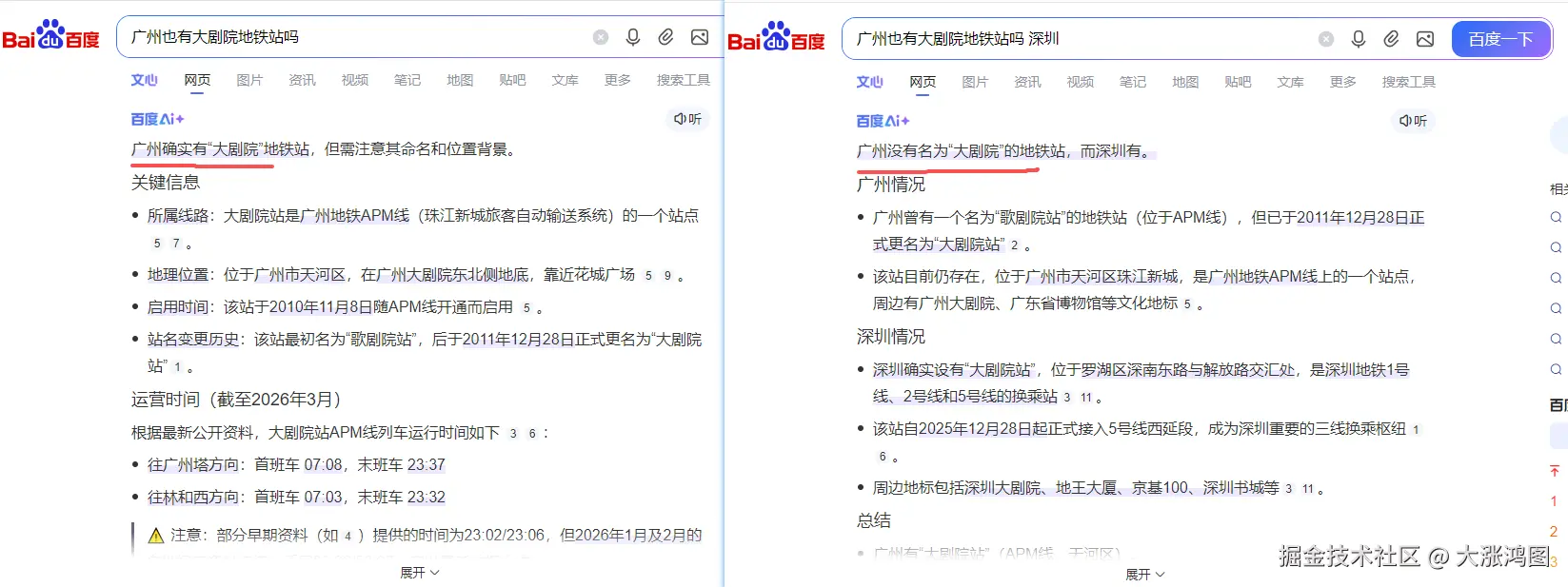Clear the search query in right window
The image size is (1568, 587).
click(x=1326, y=39)
